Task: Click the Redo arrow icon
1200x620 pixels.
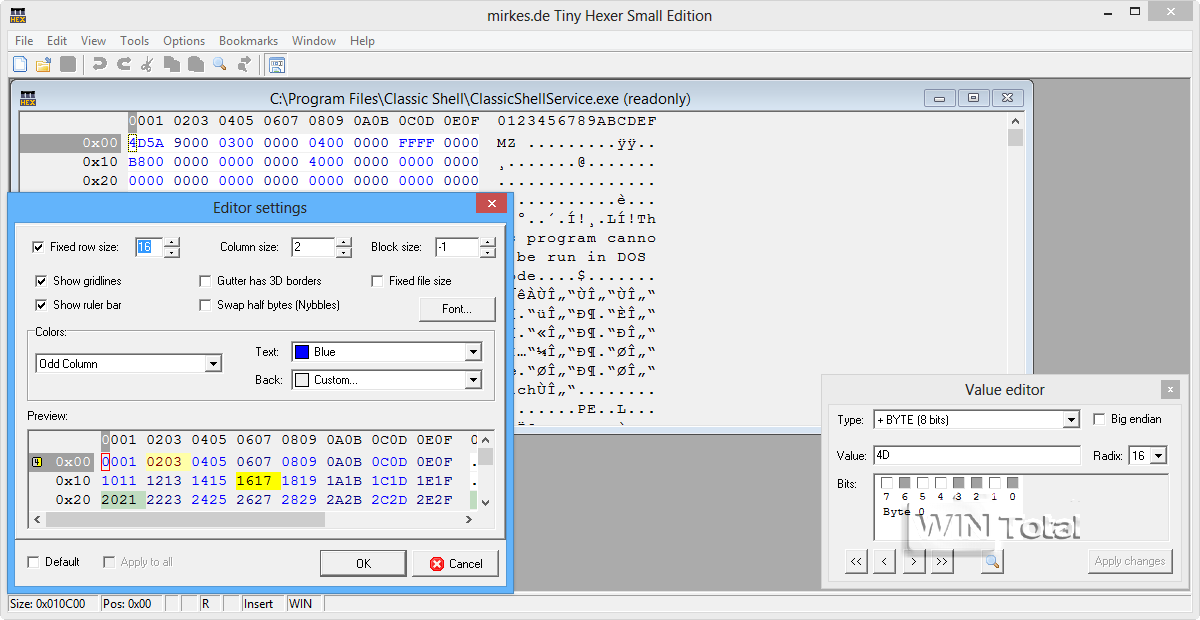Action: 123,65
